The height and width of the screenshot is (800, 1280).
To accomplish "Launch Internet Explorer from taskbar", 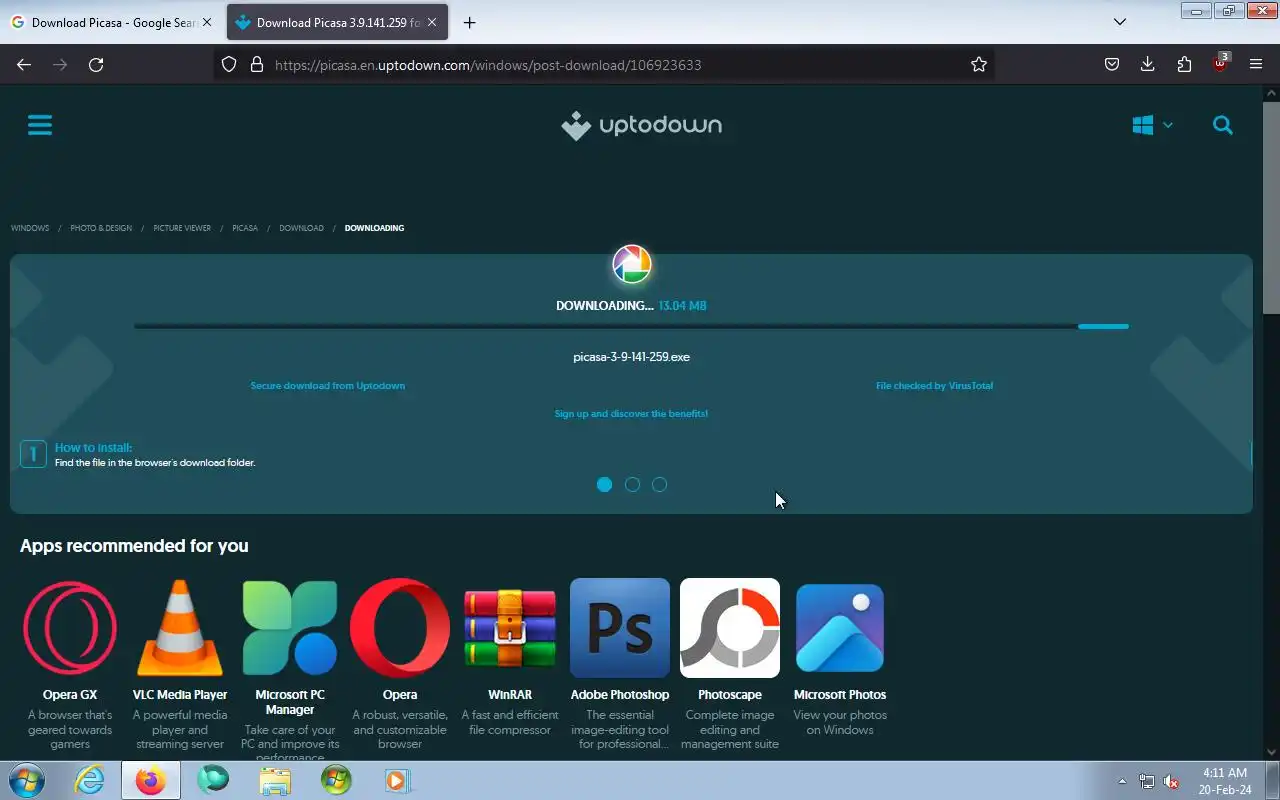I will point(90,780).
